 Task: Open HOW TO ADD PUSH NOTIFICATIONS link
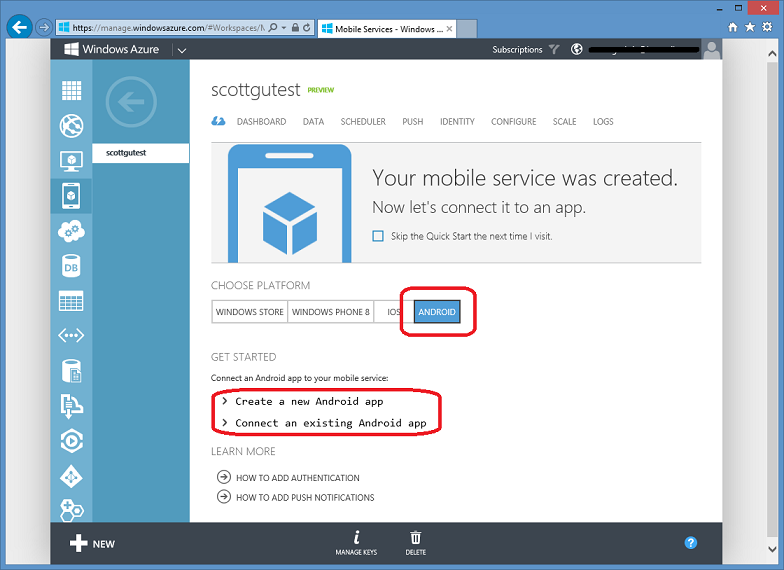pos(296,497)
